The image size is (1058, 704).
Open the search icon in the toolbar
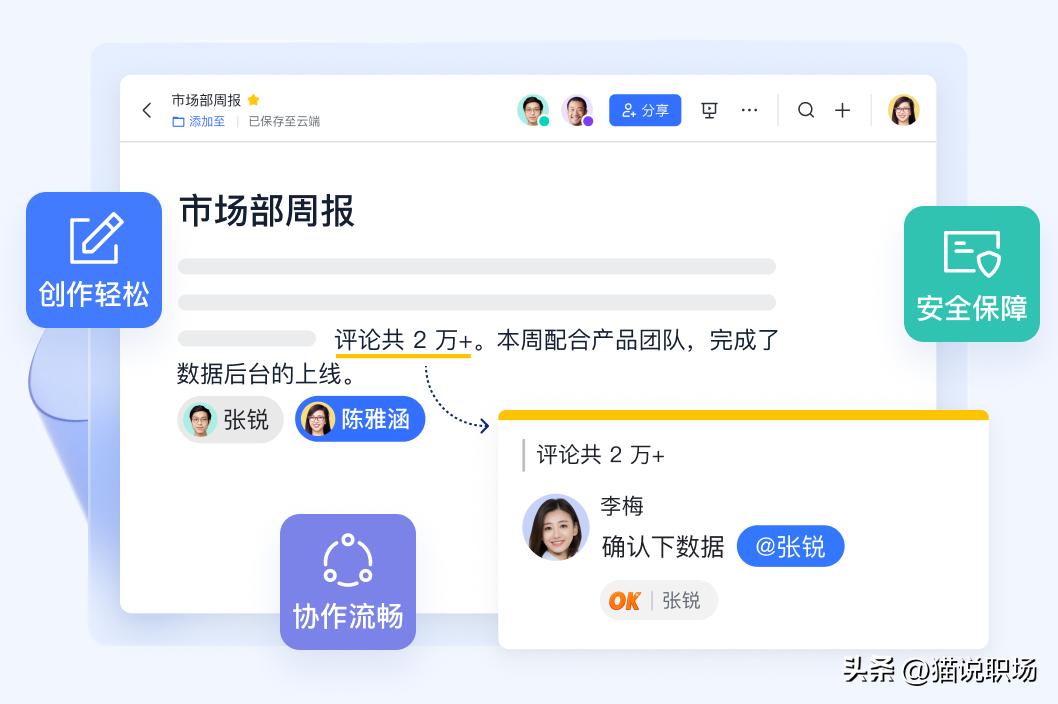coord(806,110)
